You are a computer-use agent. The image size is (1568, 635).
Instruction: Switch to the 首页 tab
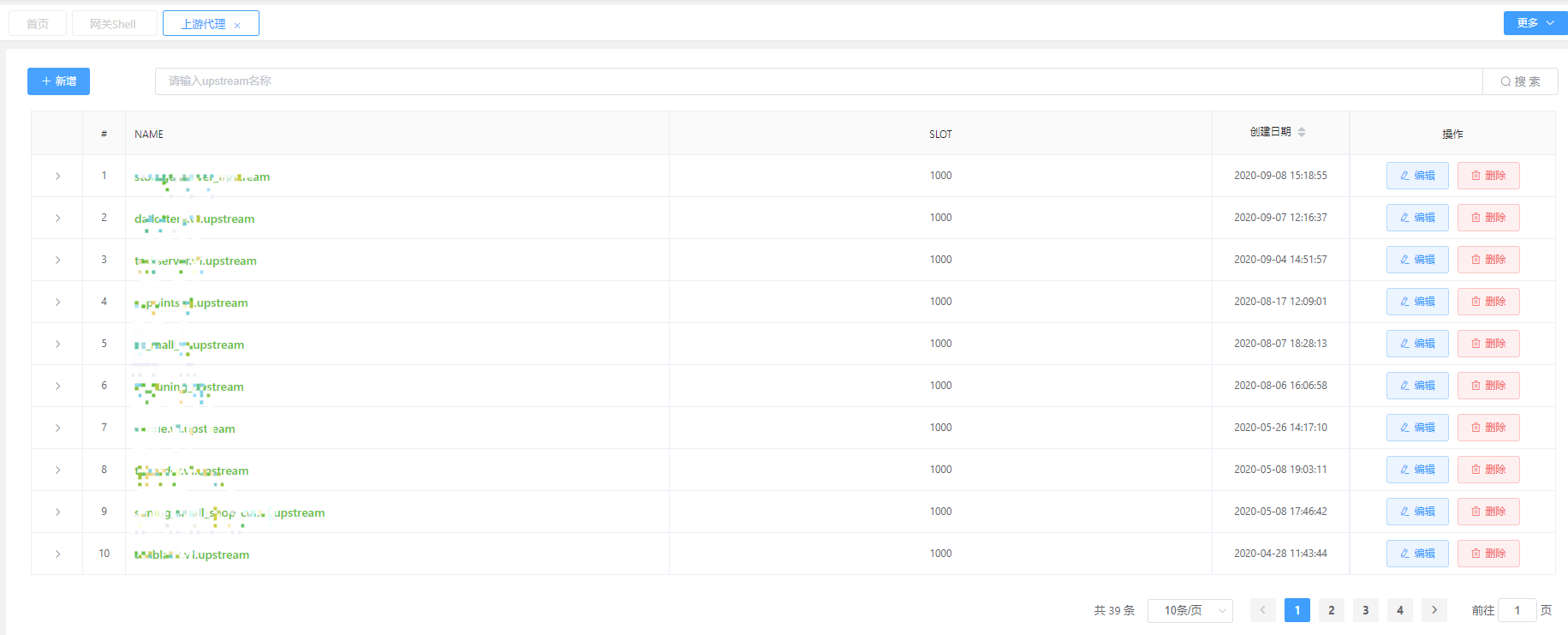pos(38,24)
